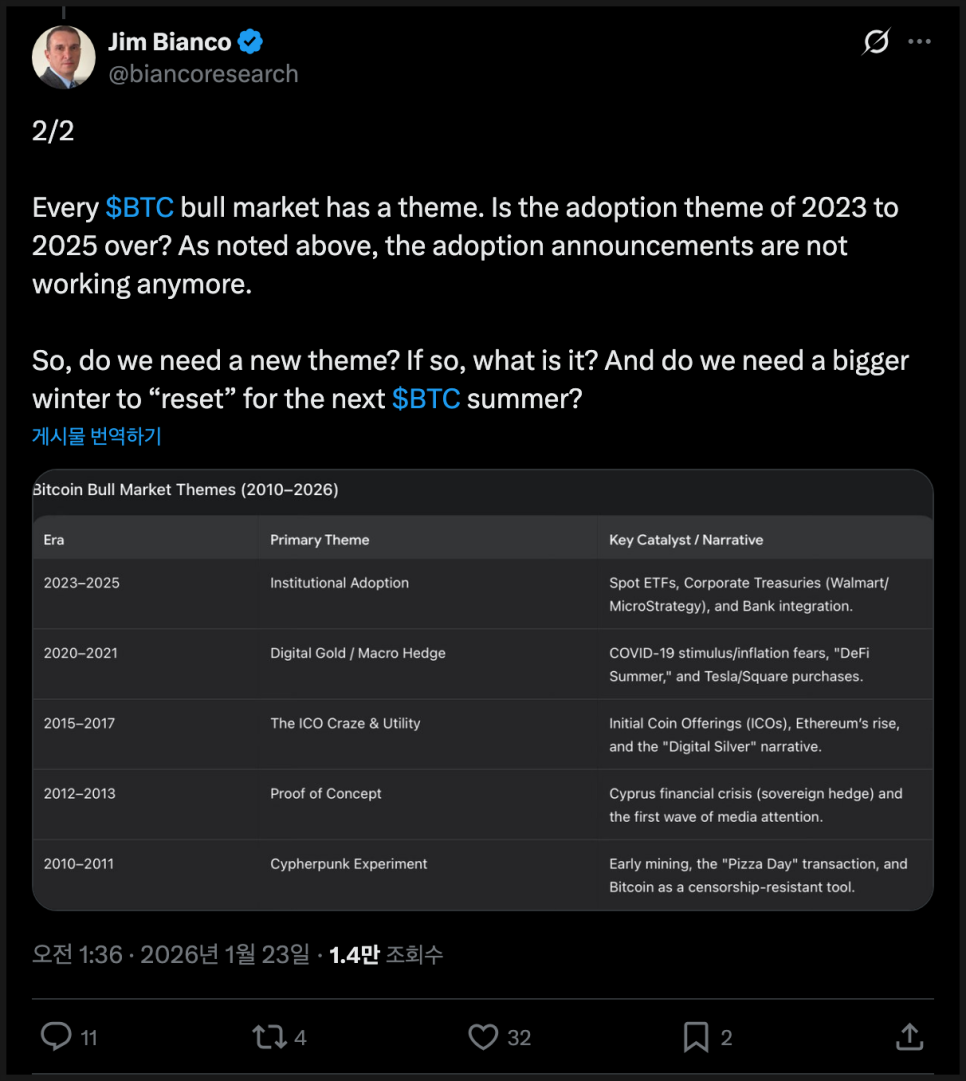This screenshot has height=1081, width=966.
Task: Click the 게시물 번역하기 translate link
Action: tap(96, 436)
